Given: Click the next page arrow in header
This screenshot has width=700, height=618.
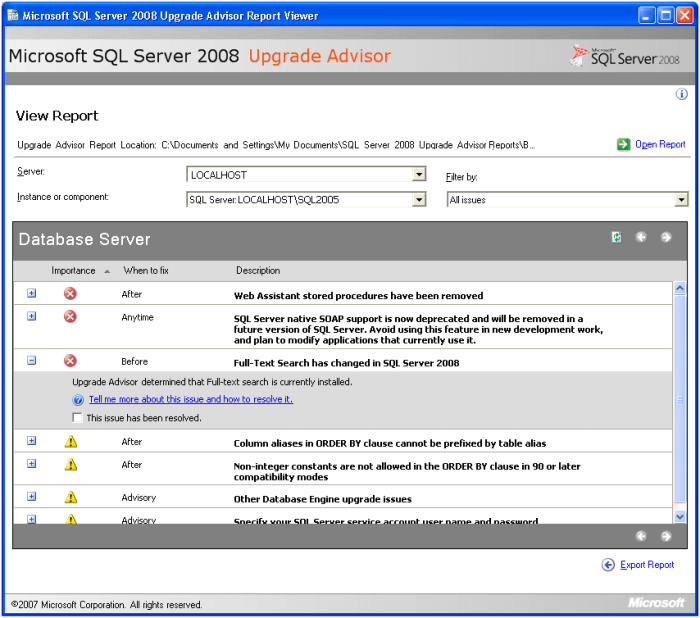Looking at the screenshot, I should [x=666, y=237].
